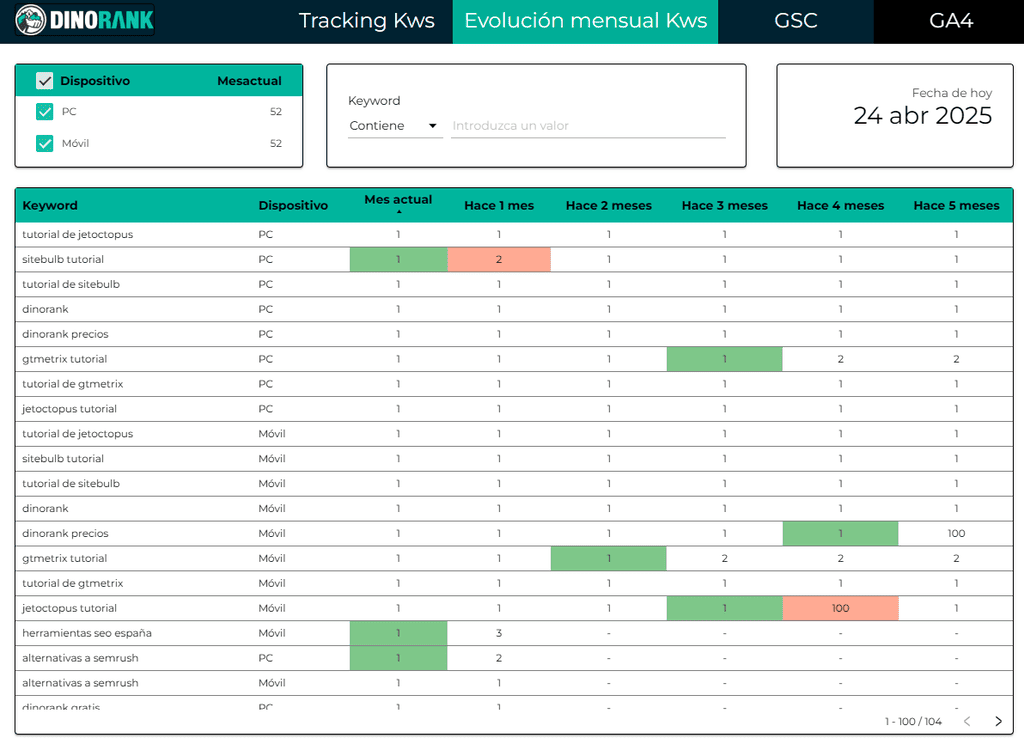Image resolution: width=1024 pixels, height=738 pixels.
Task: Click Móvil in 'tutorial de gtmetrix' row
Action: [x=272, y=583]
